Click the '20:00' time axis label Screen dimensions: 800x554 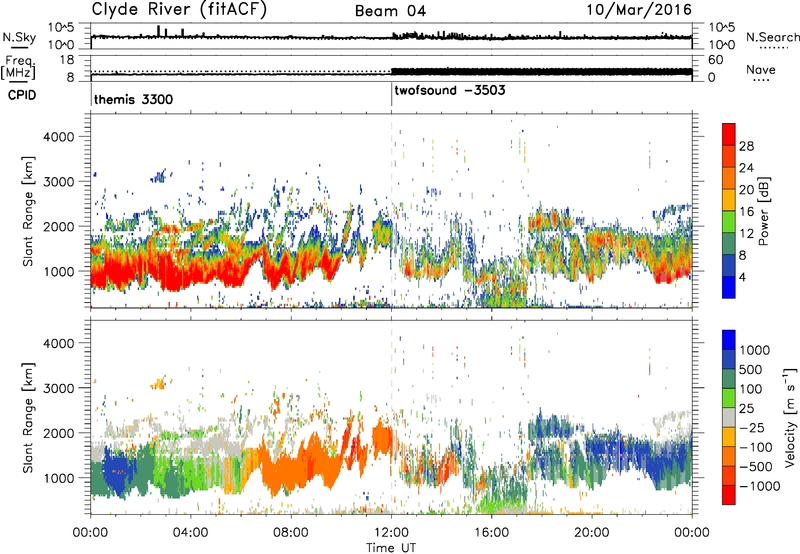pyautogui.click(x=592, y=533)
